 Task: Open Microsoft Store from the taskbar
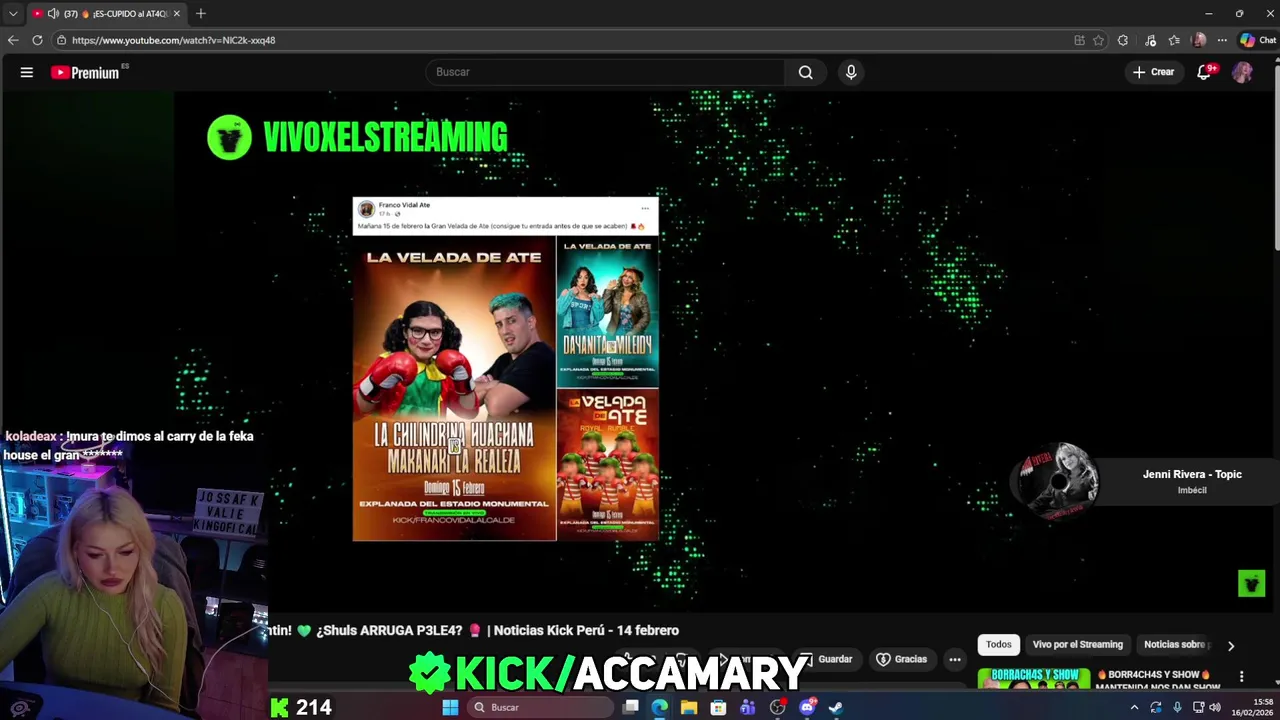click(718, 707)
